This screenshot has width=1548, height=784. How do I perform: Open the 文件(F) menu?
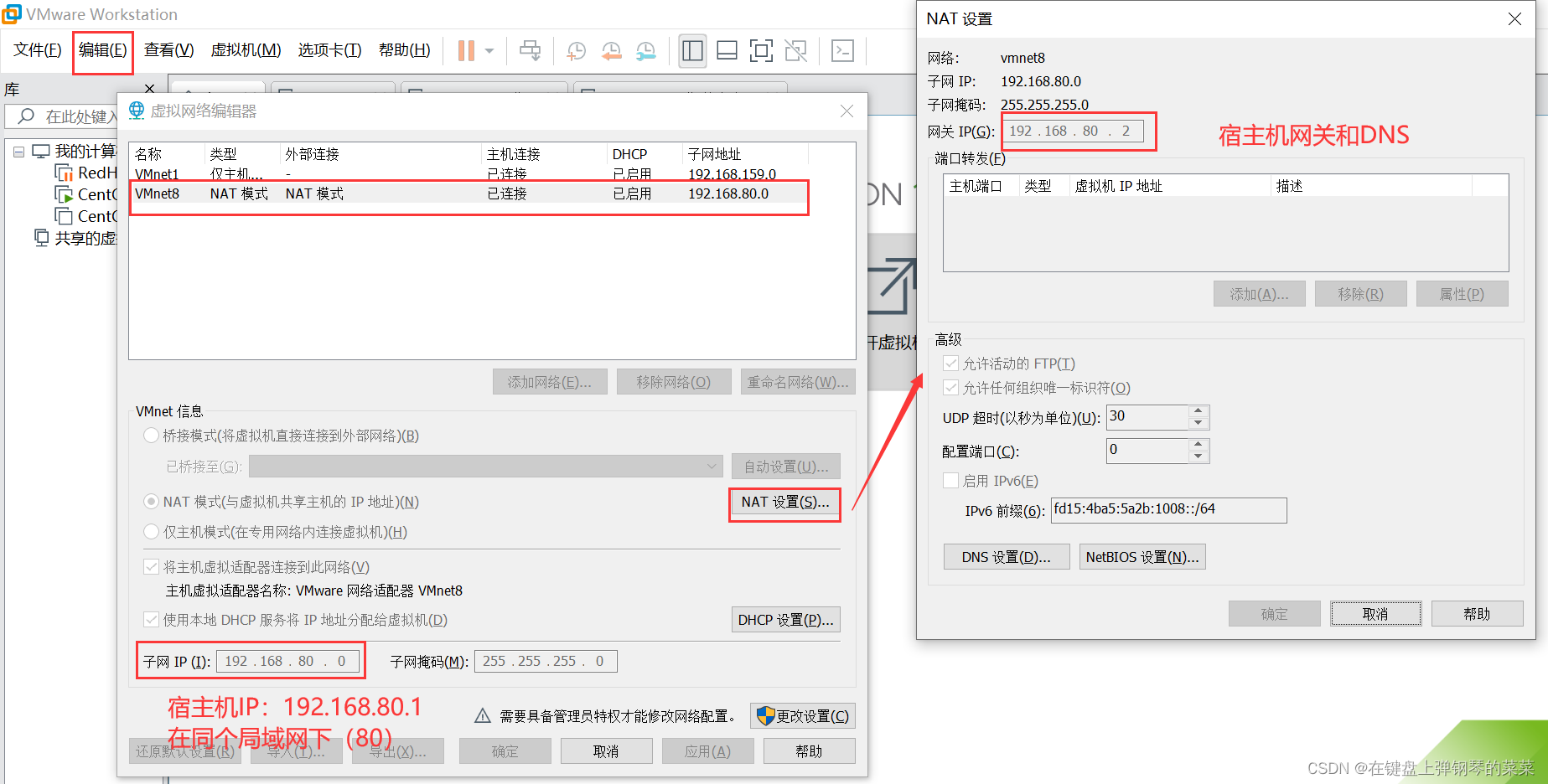38,50
